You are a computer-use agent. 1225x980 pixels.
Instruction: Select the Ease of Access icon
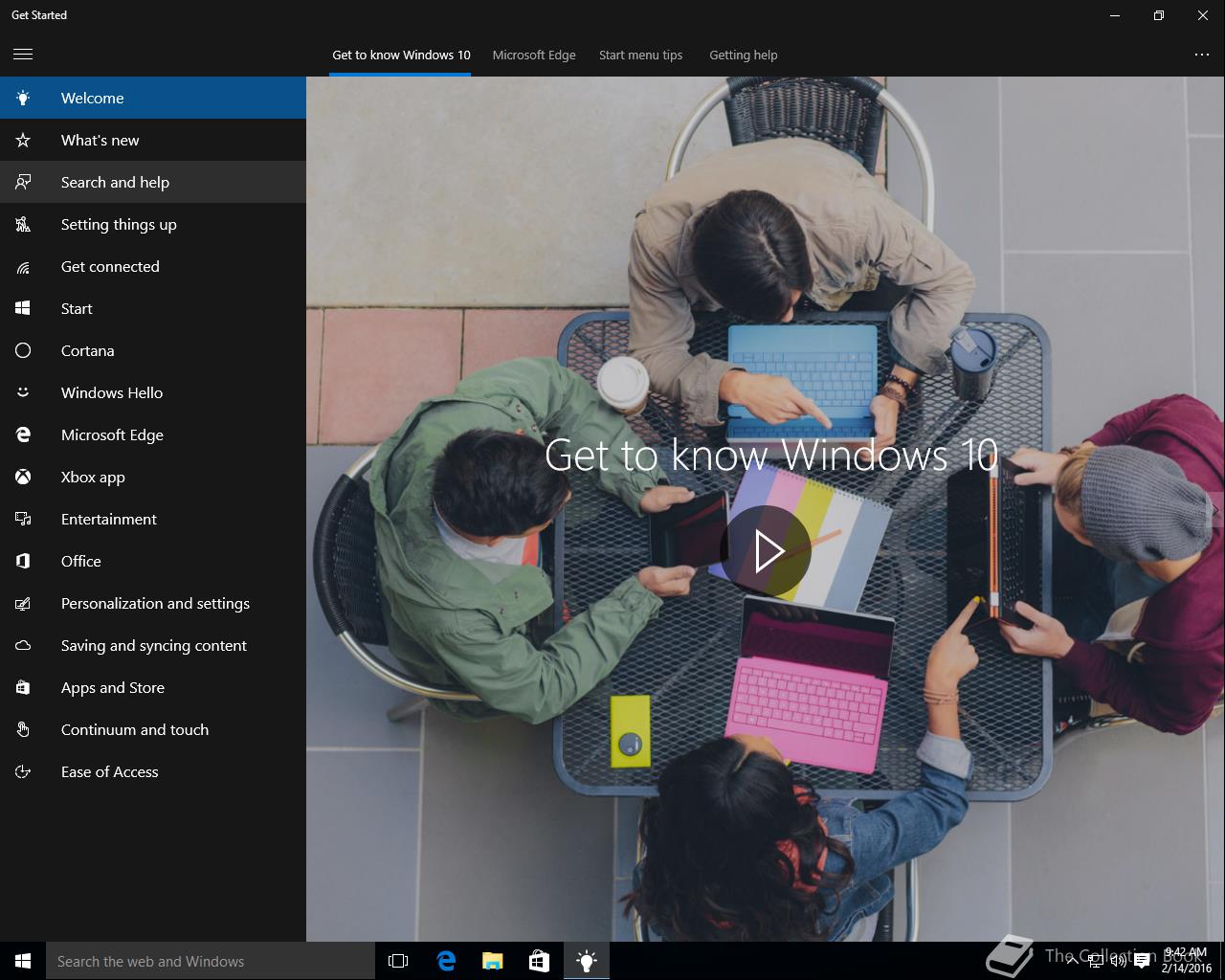click(23, 772)
